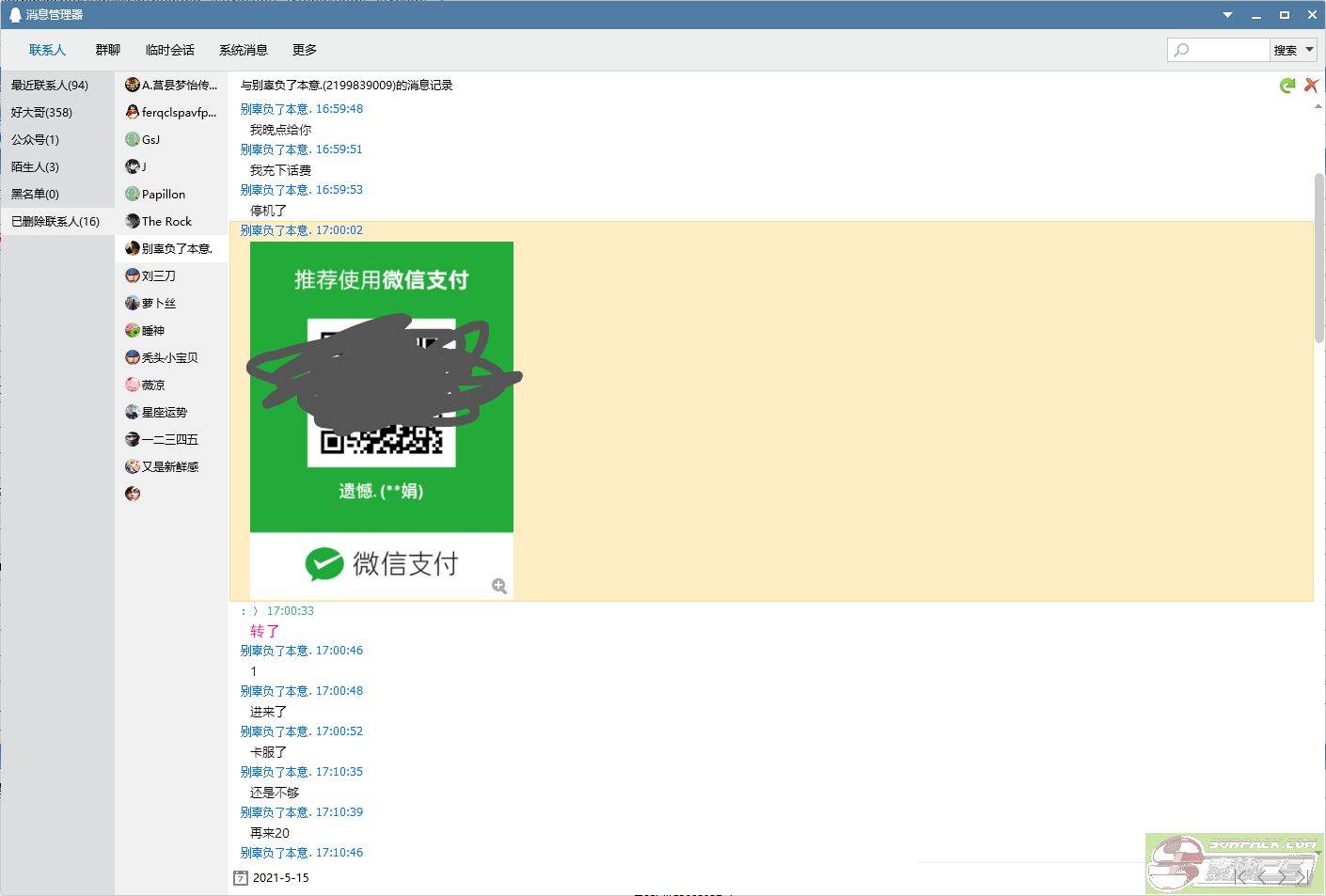Open the title bar triangle menu

[1227, 15]
